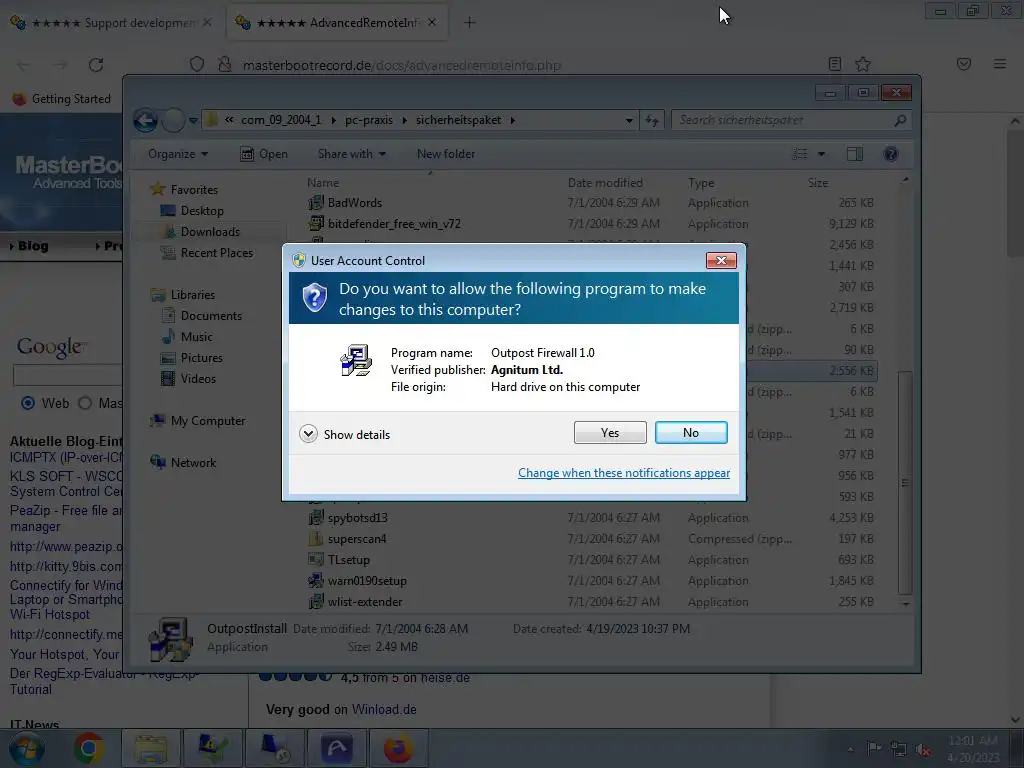The width and height of the screenshot is (1024, 768).
Task: Select Downloads in Explorer navigation pane
Action: (x=210, y=231)
